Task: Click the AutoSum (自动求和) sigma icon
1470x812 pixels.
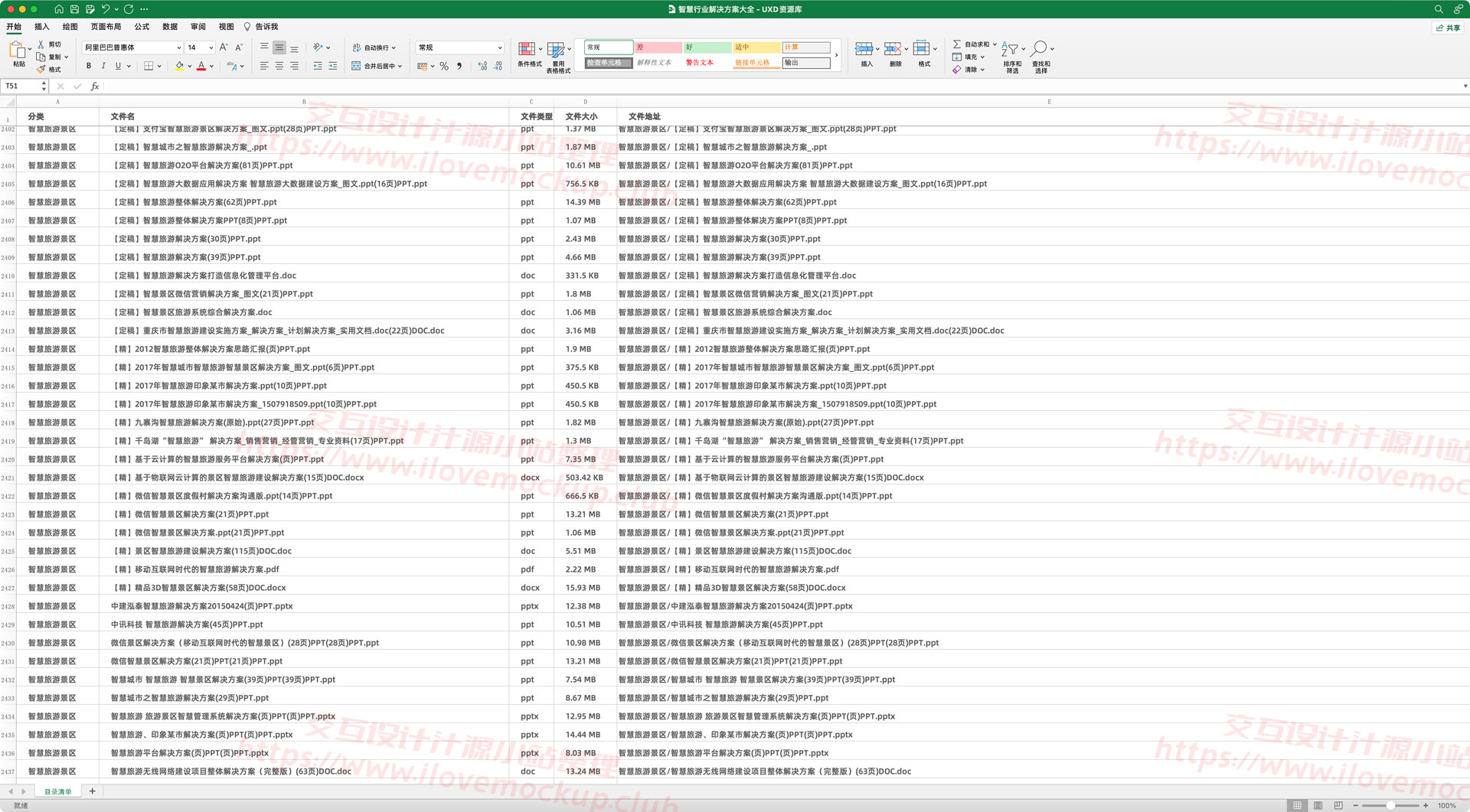Action: click(x=957, y=44)
